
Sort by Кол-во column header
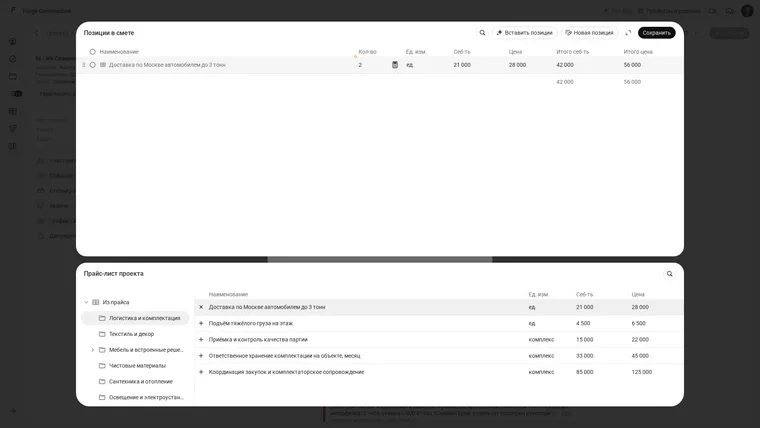pyautogui.click(x=367, y=52)
